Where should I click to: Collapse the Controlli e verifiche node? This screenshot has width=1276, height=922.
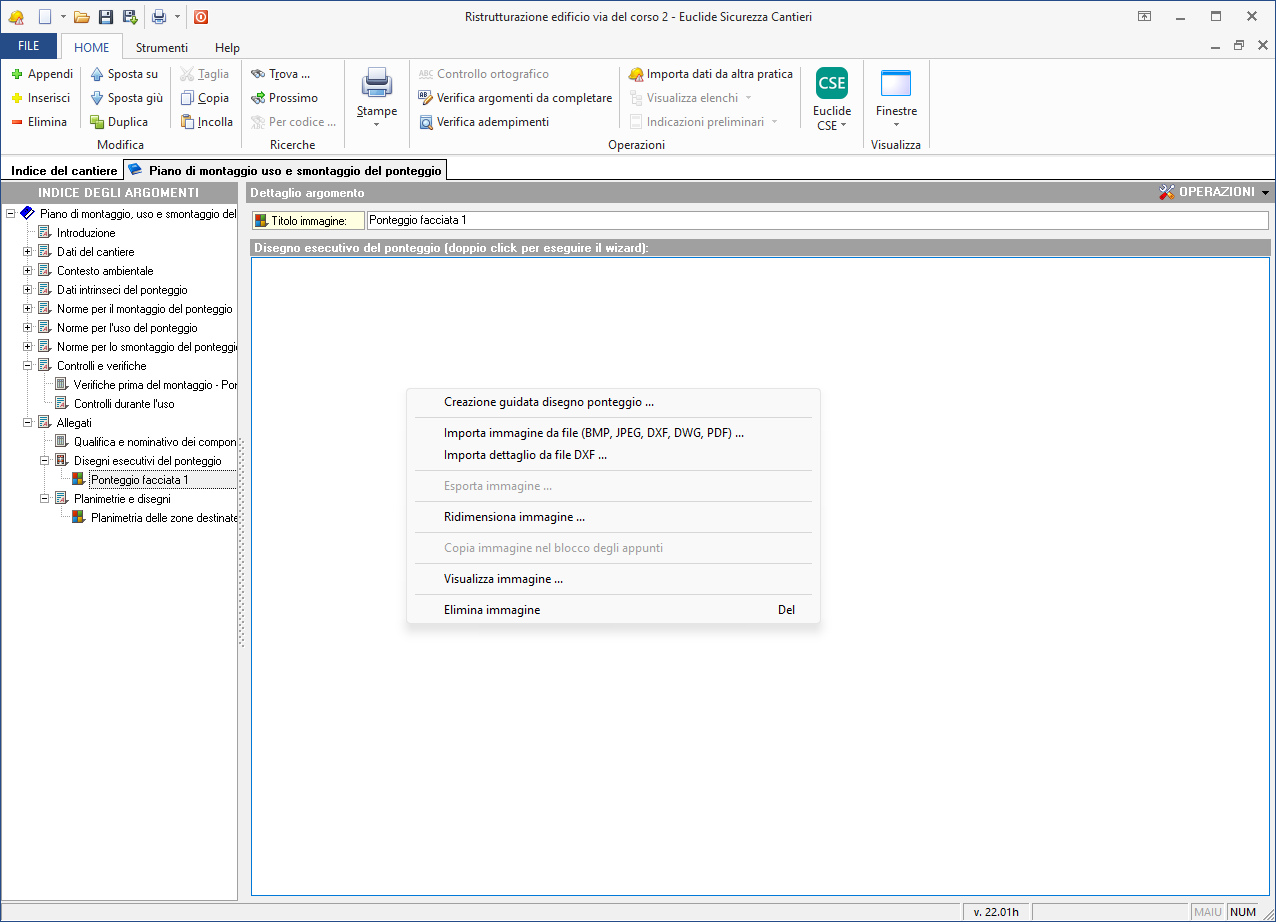[28, 366]
